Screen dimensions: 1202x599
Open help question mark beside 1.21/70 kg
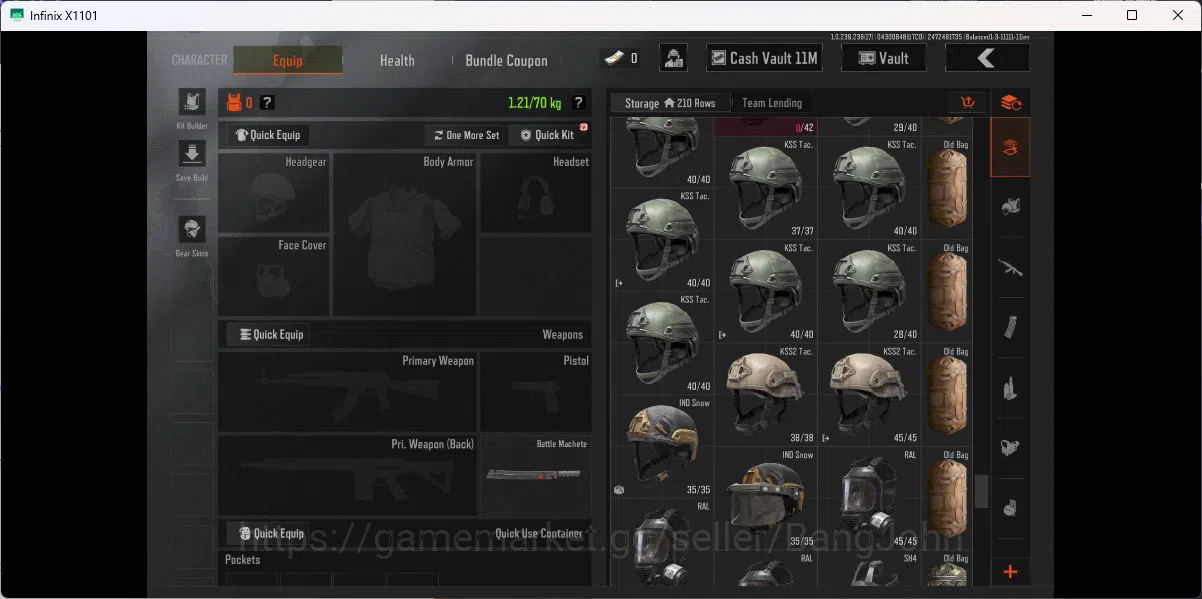click(x=578, y=103)
